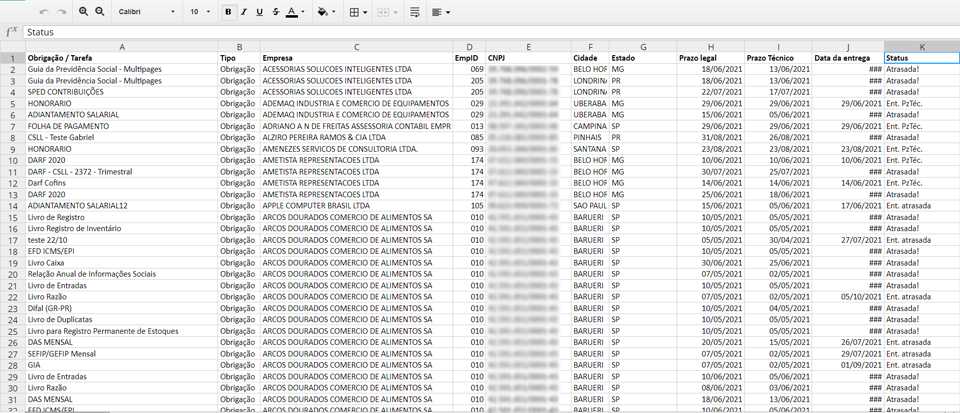Screen dimensions: 960x413
Task: Zoom in with the magnifier plus icon
Action: tap(83, 12)
